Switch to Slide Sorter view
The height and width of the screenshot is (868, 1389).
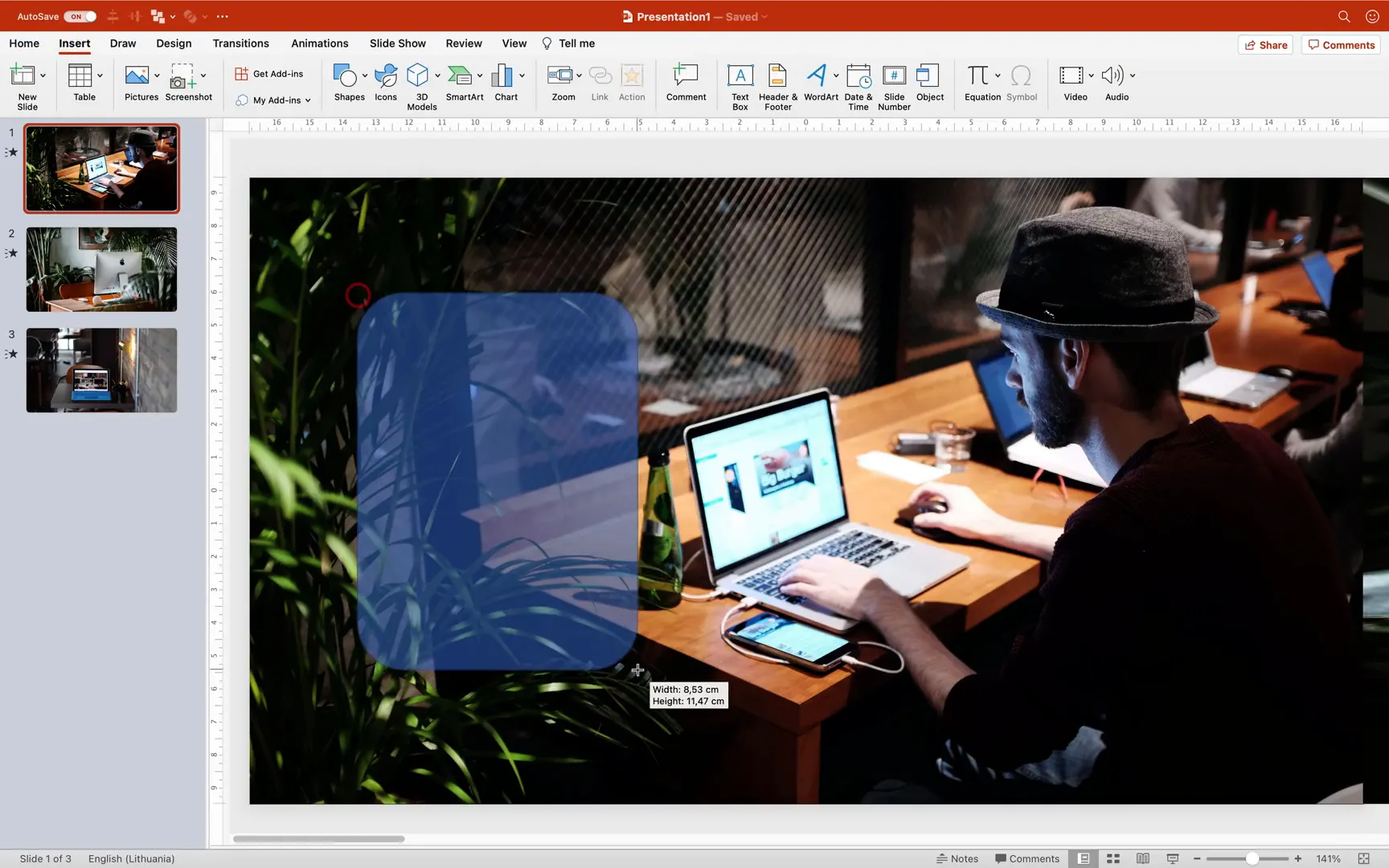1113,858
